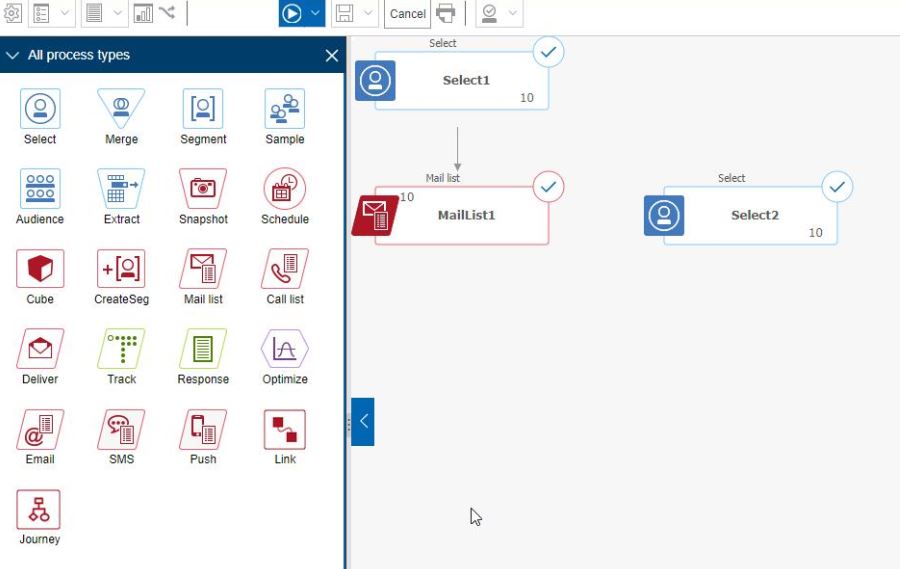Select the Deliver process icon

pyautogui.click(x=40, y=348)
